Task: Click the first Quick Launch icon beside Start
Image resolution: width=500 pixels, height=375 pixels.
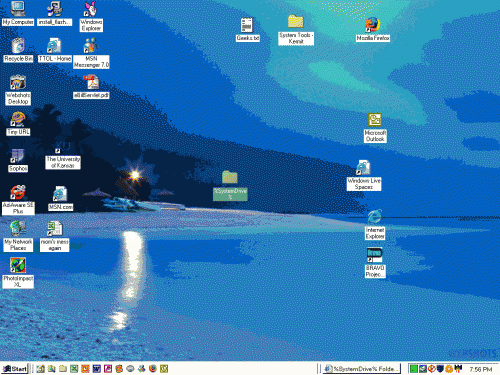Action: [x=41, y=369]
